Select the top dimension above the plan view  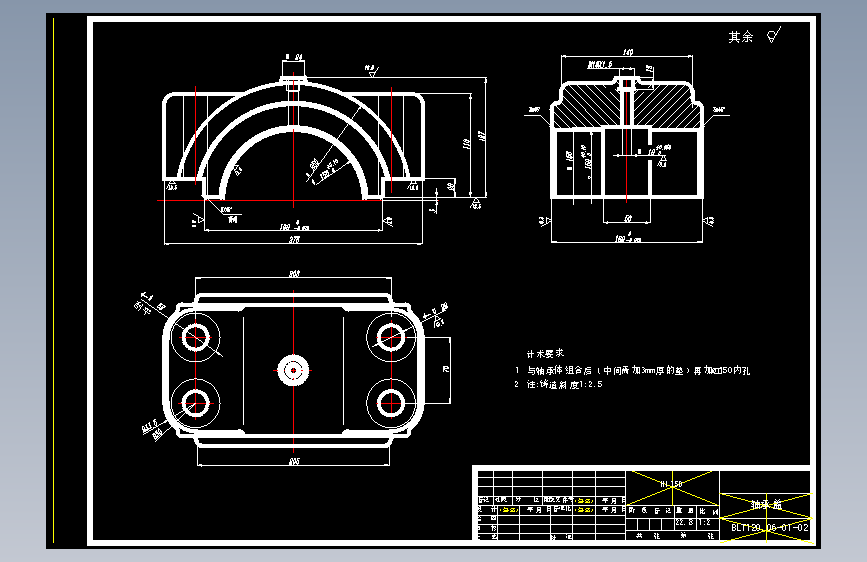point(294,273)
